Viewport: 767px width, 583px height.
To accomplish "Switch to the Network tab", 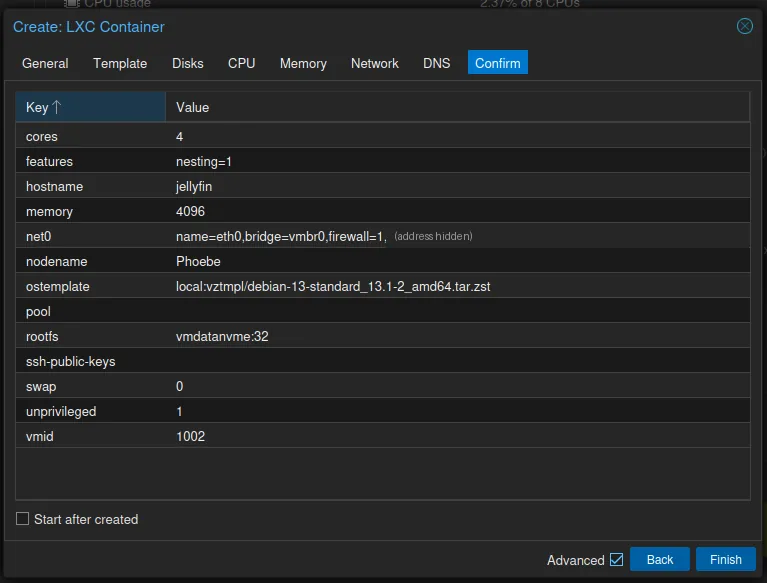I will click(374, 63).
